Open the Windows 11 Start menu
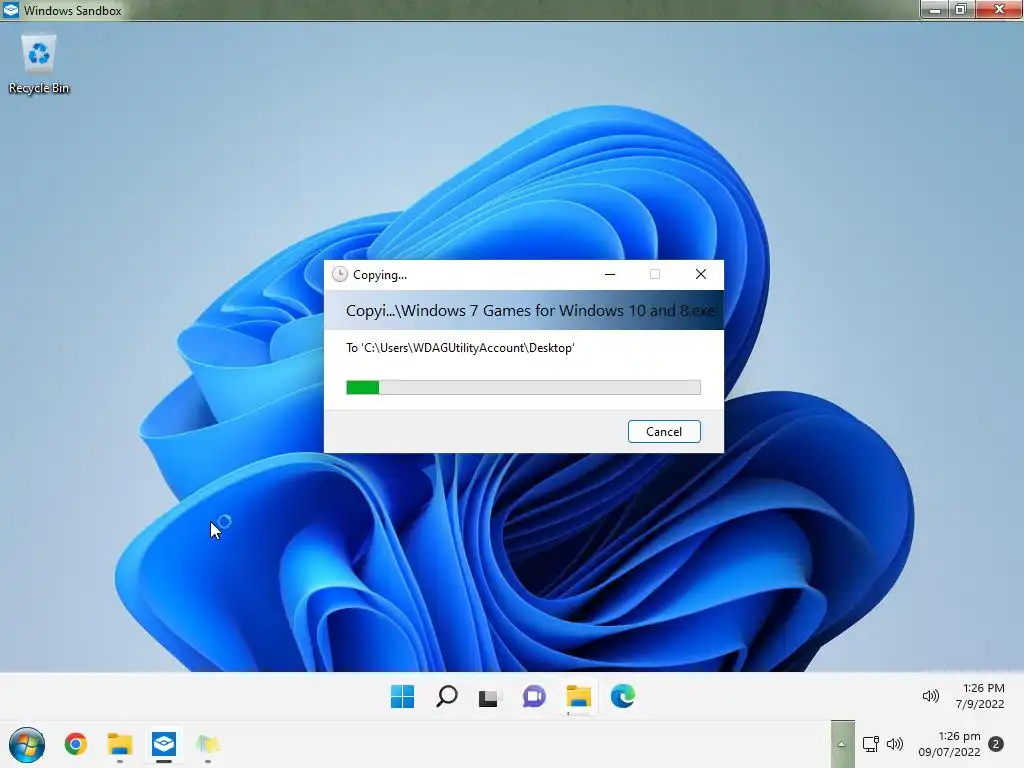This screenshot has width=1024, height=768. [x=402, y=696]
